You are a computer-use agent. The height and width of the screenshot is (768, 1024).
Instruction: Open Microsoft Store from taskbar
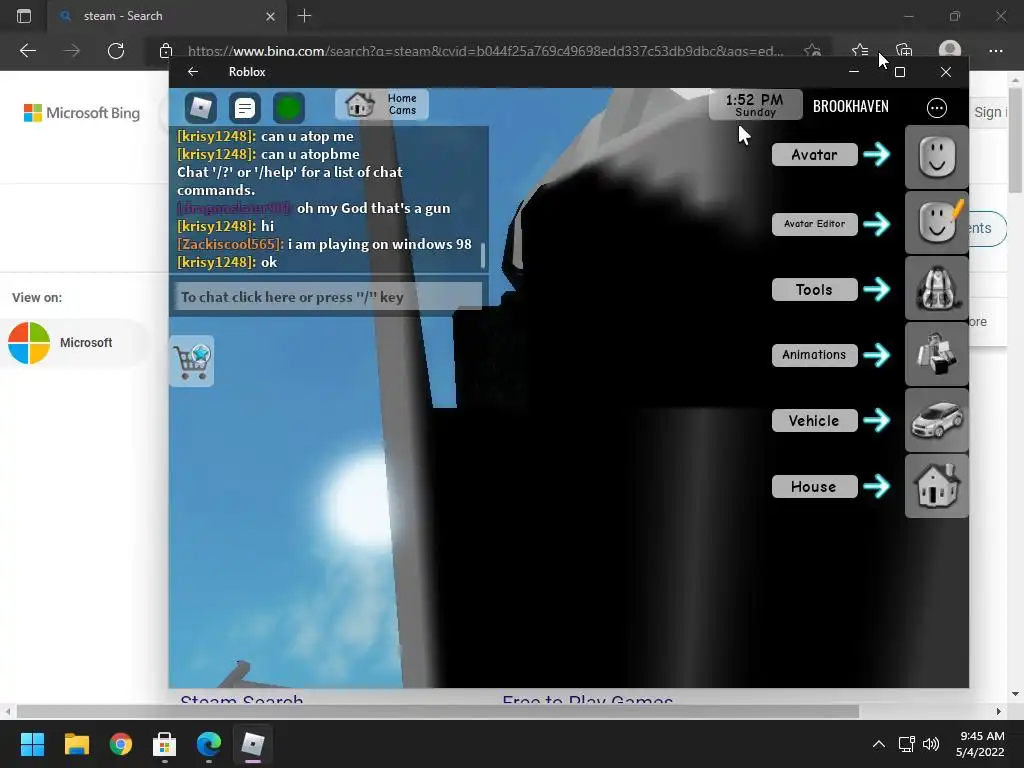[x=165, y=744]
